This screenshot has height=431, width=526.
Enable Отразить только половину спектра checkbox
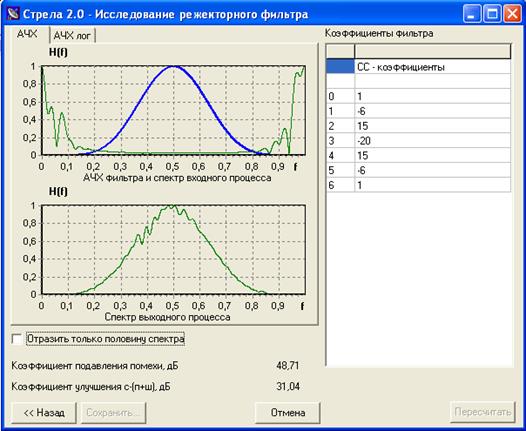[16, 339]
